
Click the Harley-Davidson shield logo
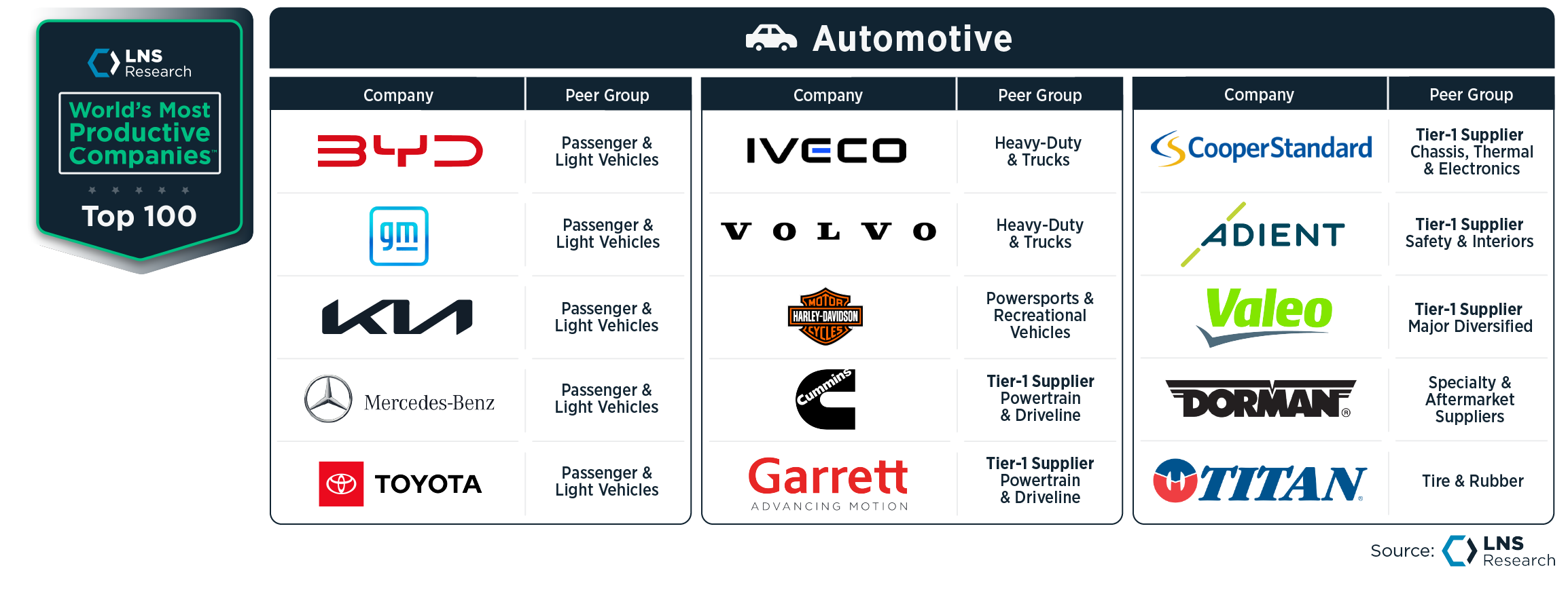point(825,316)
